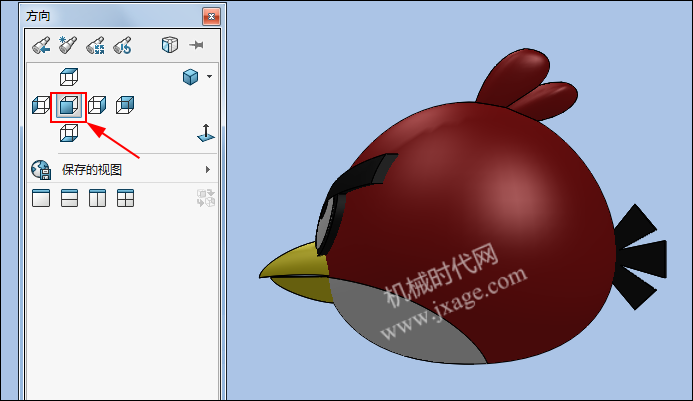
Task: Click the saved views globe icon
Action: click(41, 170)
